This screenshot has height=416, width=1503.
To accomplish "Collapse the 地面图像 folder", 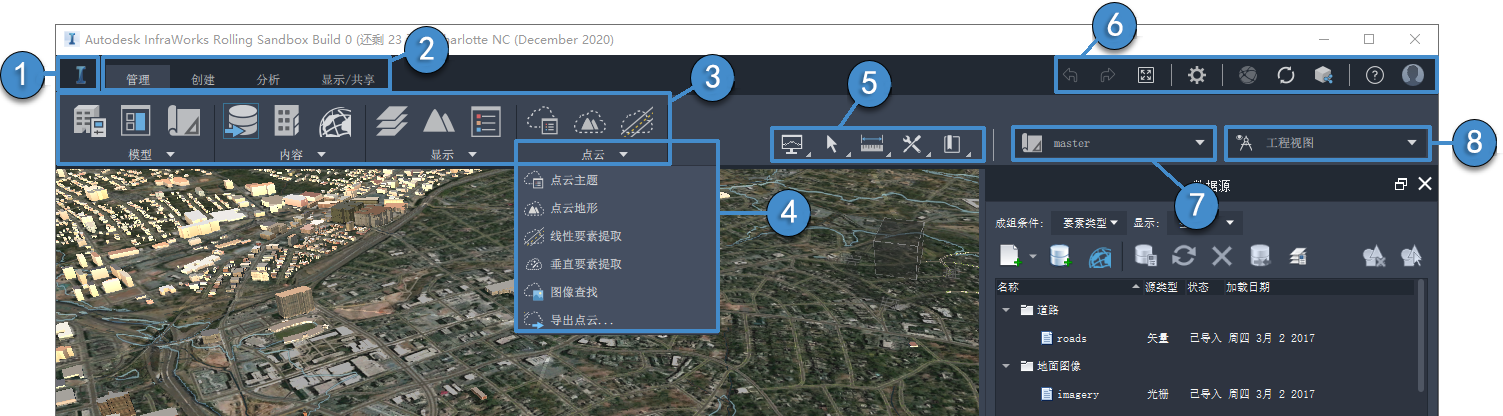I will coord(1006,366).
